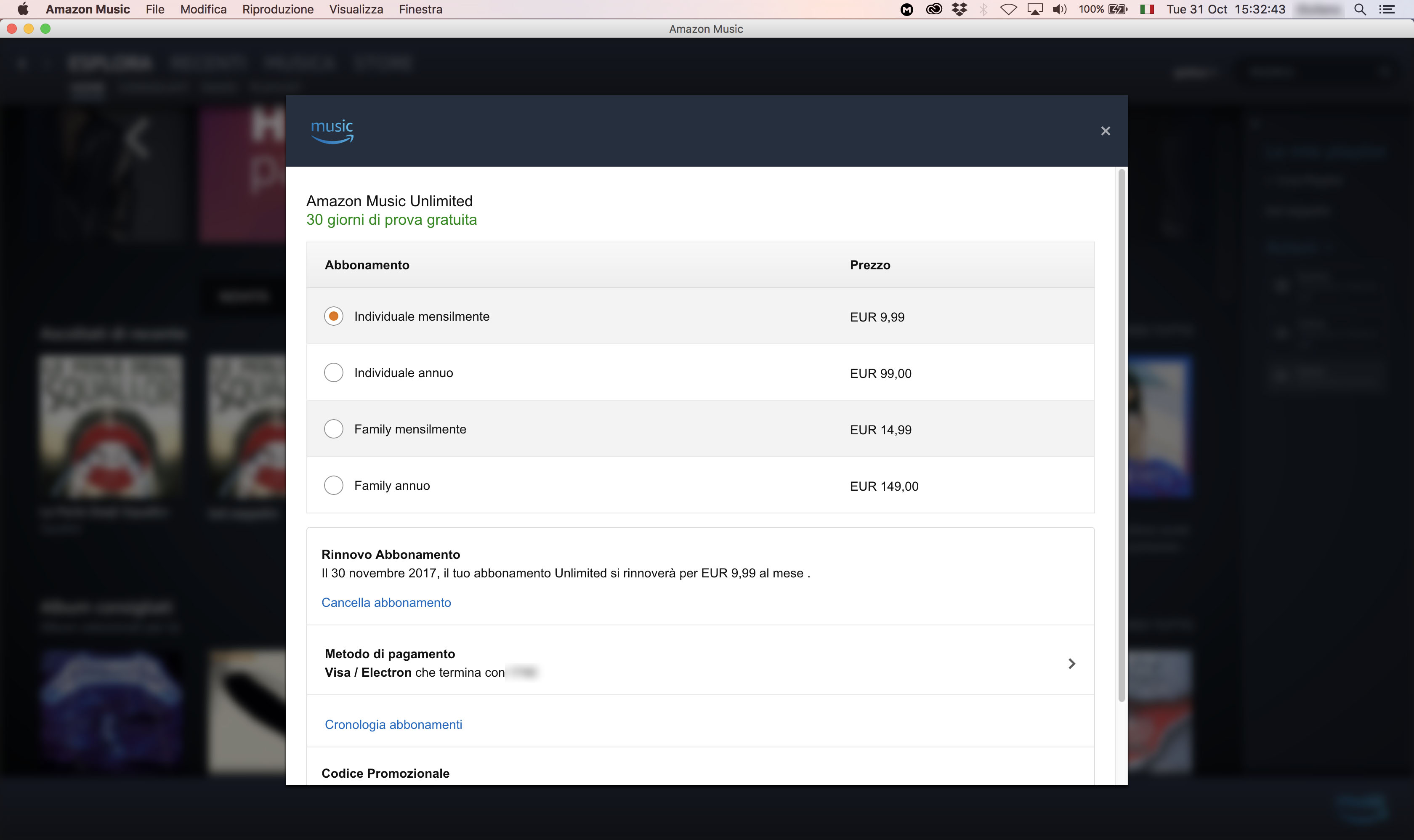Click Cancella abbonamento link
Viewport: 1414px width, 840px height.
click(386, 602)
